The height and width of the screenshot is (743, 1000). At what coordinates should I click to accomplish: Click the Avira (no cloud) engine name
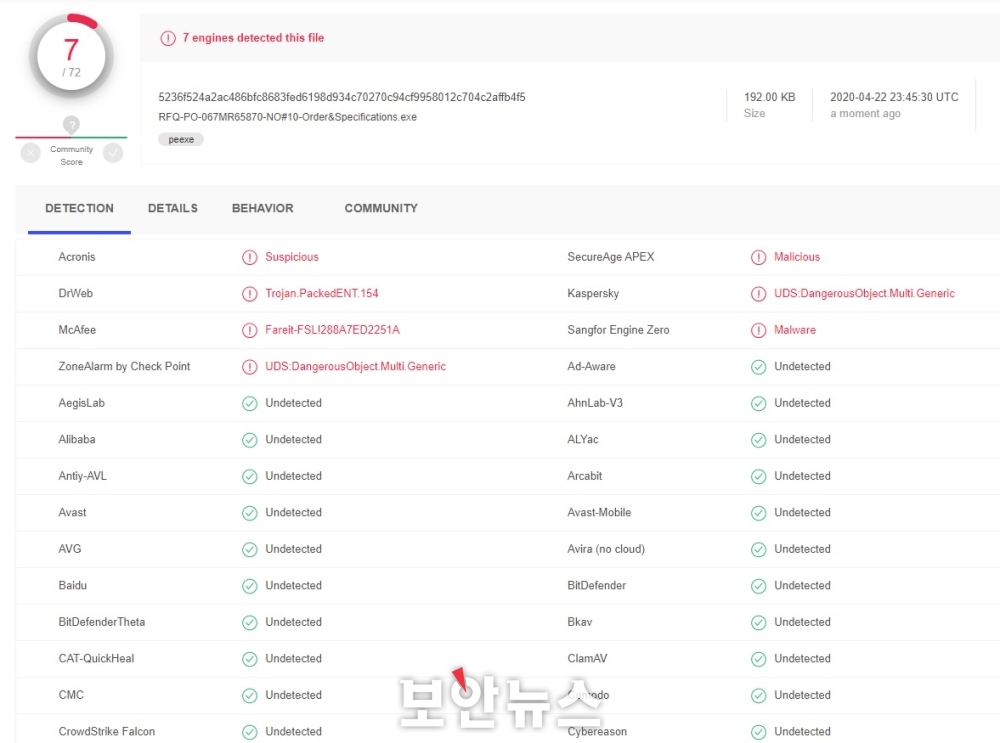[606, 549]
